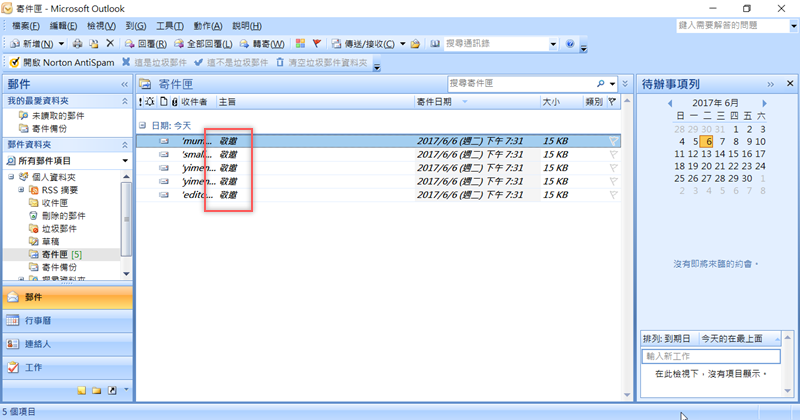
Task: Open the 檢視(V) menu
Action: (101, 26)
